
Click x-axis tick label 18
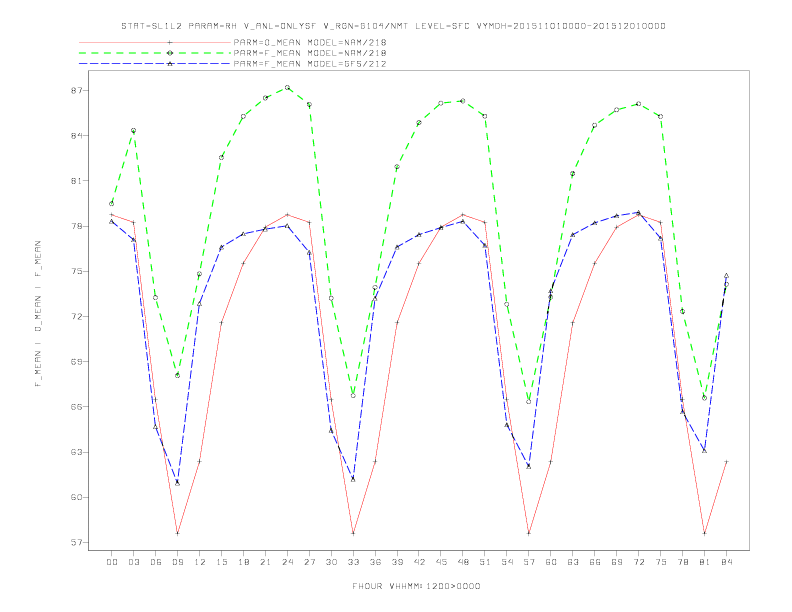(x=243, y=562)
